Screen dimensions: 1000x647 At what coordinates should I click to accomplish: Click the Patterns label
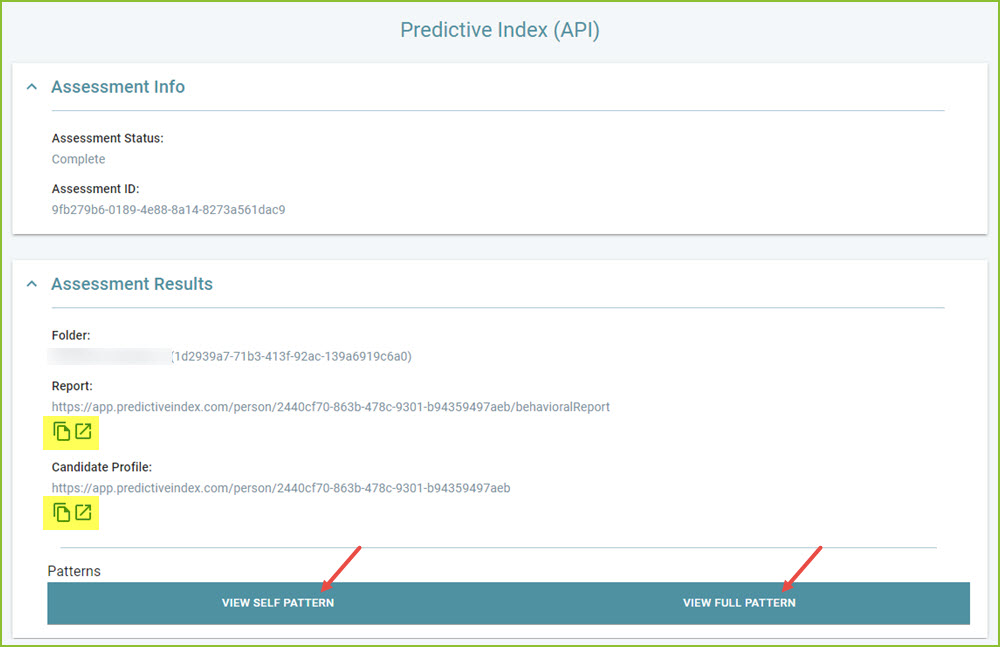pyautogui.click(x=74, y=571)
